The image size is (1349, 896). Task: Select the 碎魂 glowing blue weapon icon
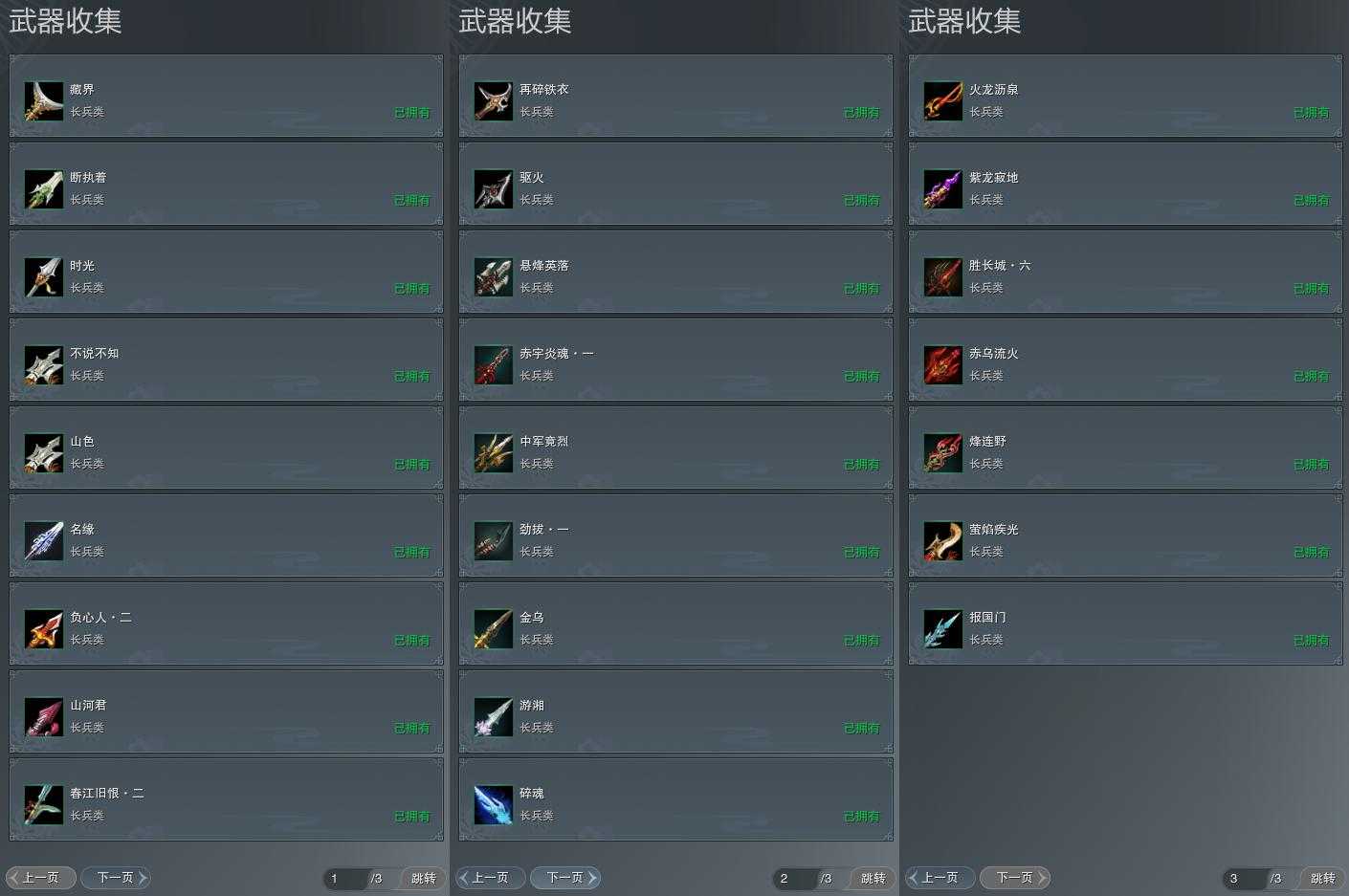tap(494, 805)
